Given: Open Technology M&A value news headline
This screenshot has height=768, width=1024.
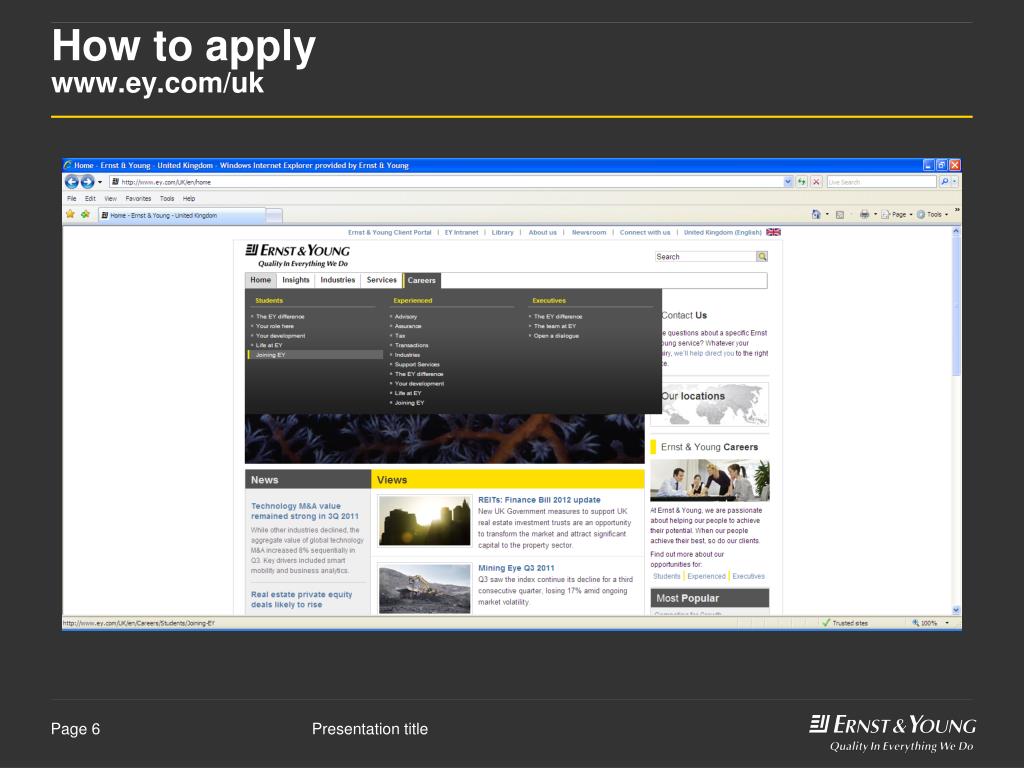Looking at the screenshot, I should [305, 511].
